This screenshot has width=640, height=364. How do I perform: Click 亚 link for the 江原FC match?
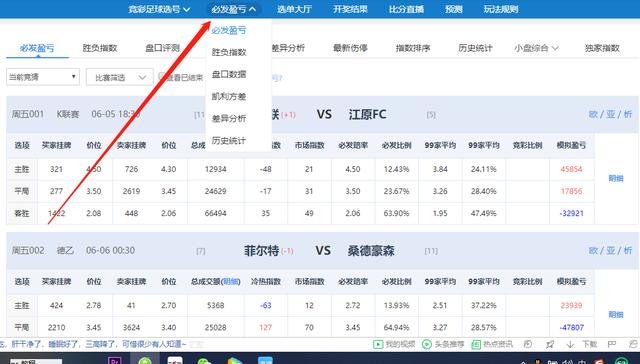pos(611,114)
